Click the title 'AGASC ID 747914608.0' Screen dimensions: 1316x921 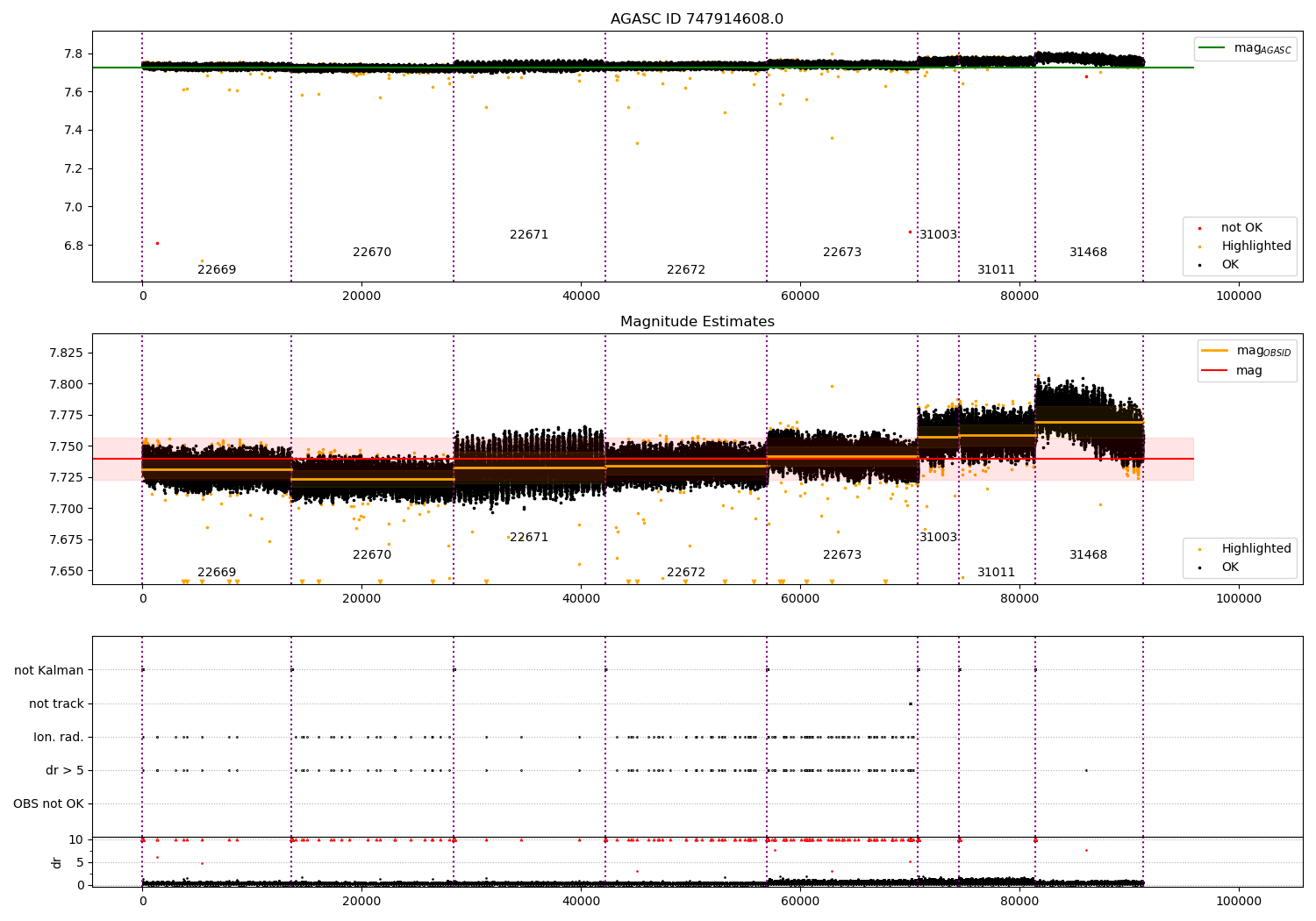(697, 19)
